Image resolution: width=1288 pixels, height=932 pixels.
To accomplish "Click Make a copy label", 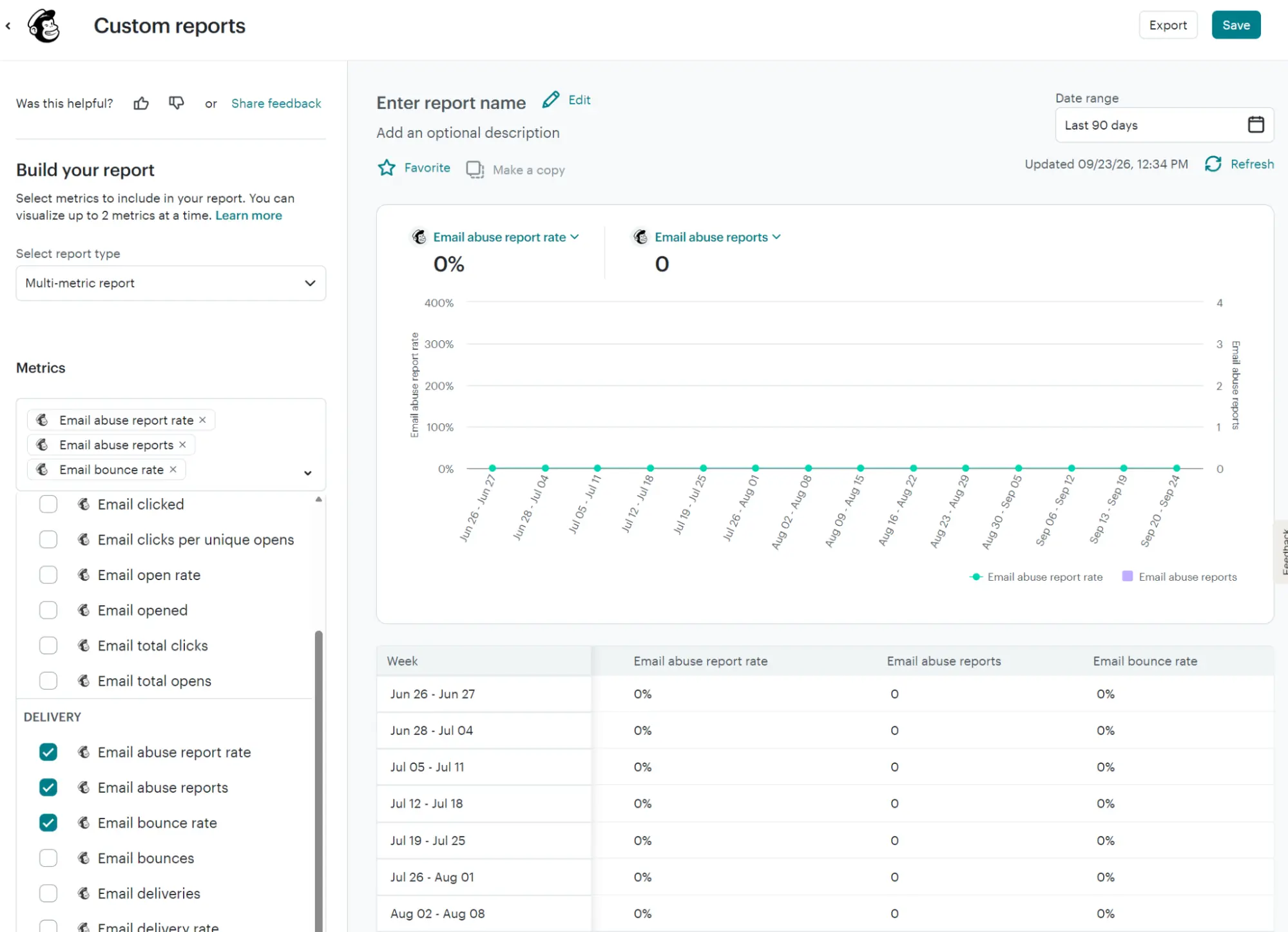I will (x=528, y=170).
